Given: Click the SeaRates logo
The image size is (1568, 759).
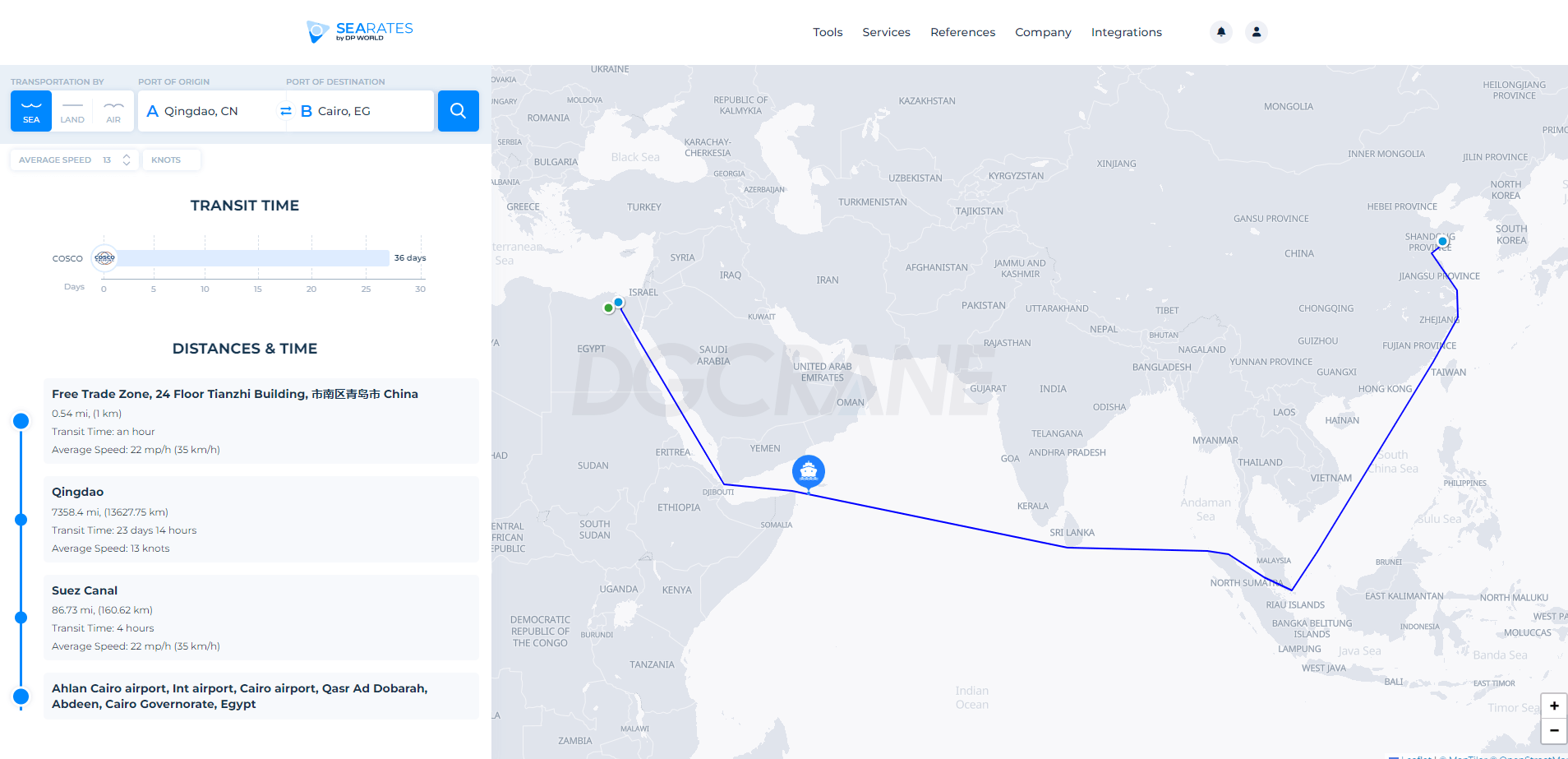Looking at the screenshot, I should 360,31.
